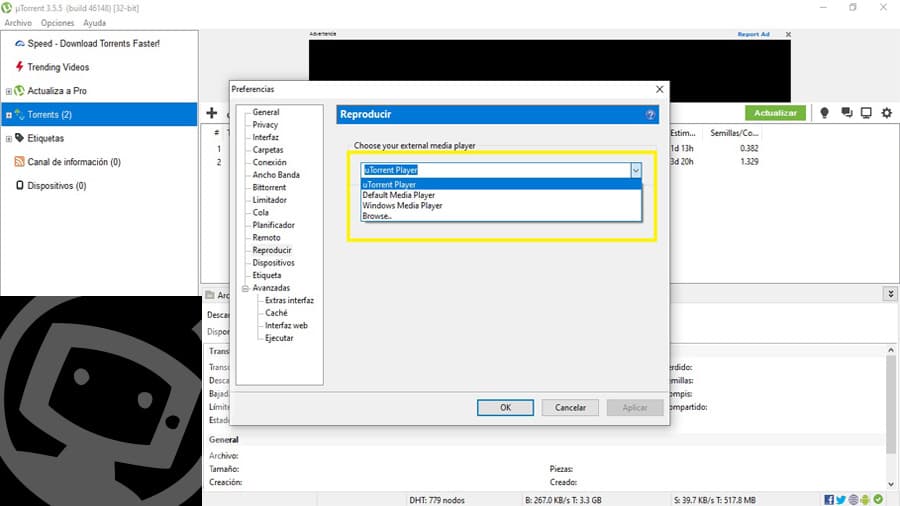Click the media player combo box arrow

tap(635, 170)
